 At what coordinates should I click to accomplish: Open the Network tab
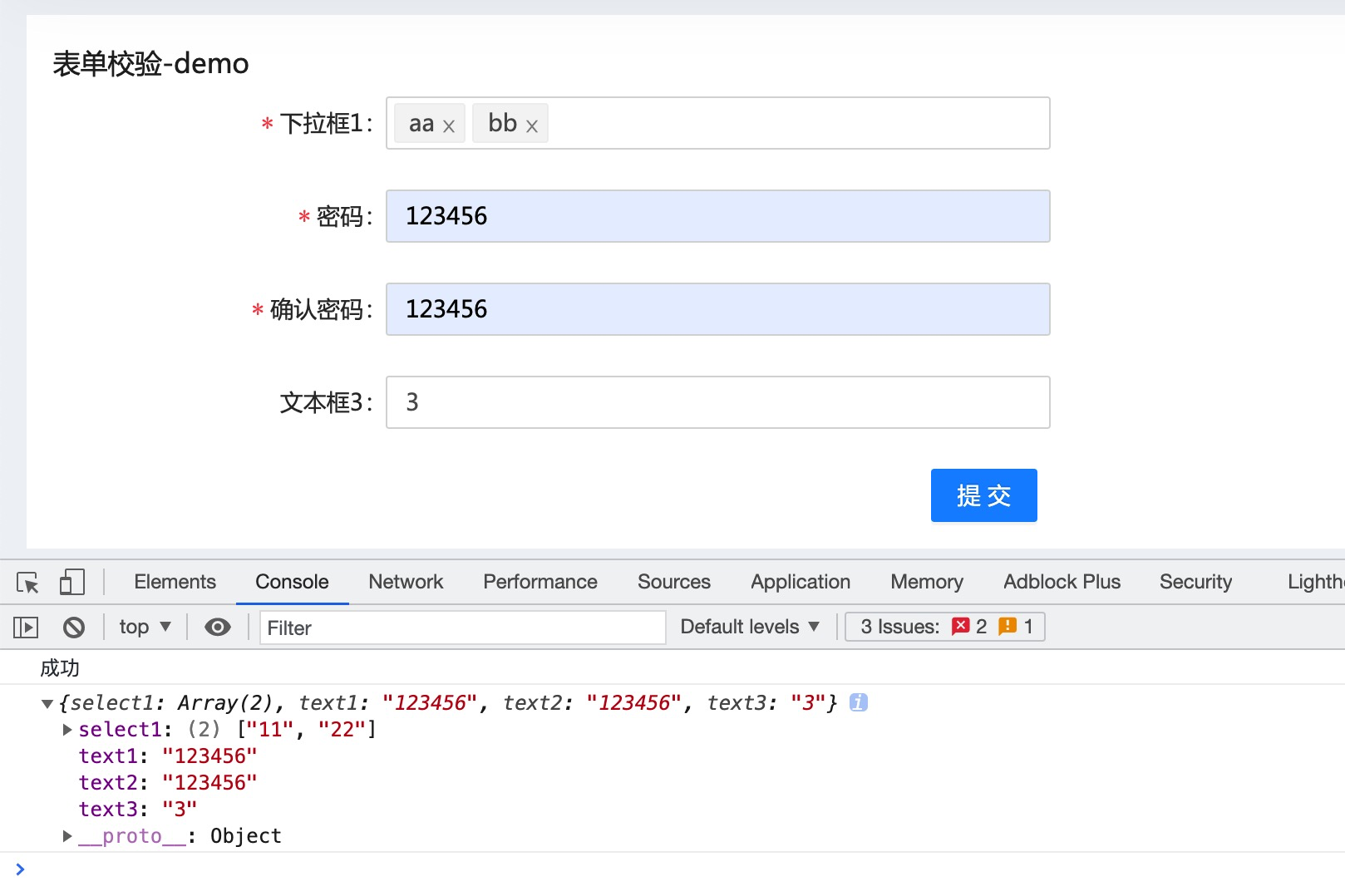[406, 582]
